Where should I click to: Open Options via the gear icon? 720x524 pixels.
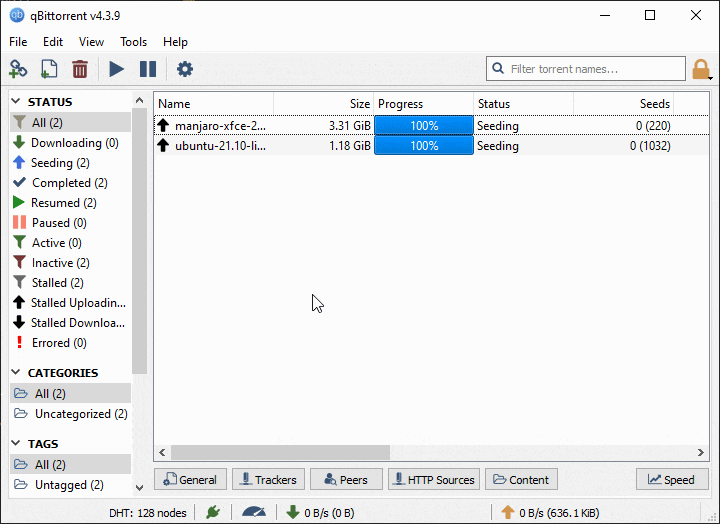185,69
